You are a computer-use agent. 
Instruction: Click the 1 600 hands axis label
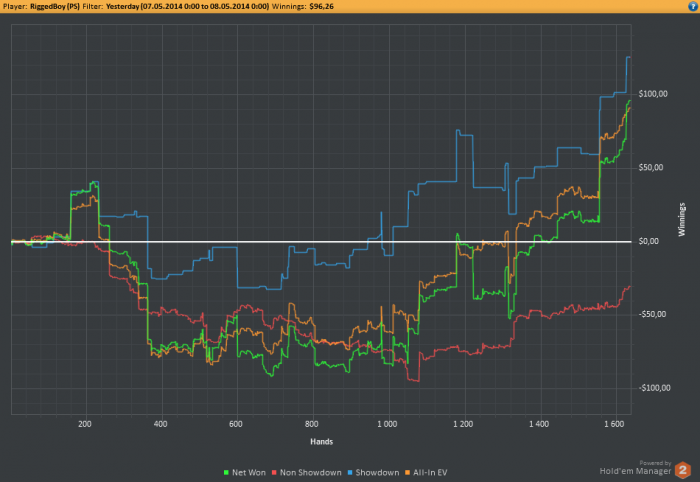click(614, 424)
